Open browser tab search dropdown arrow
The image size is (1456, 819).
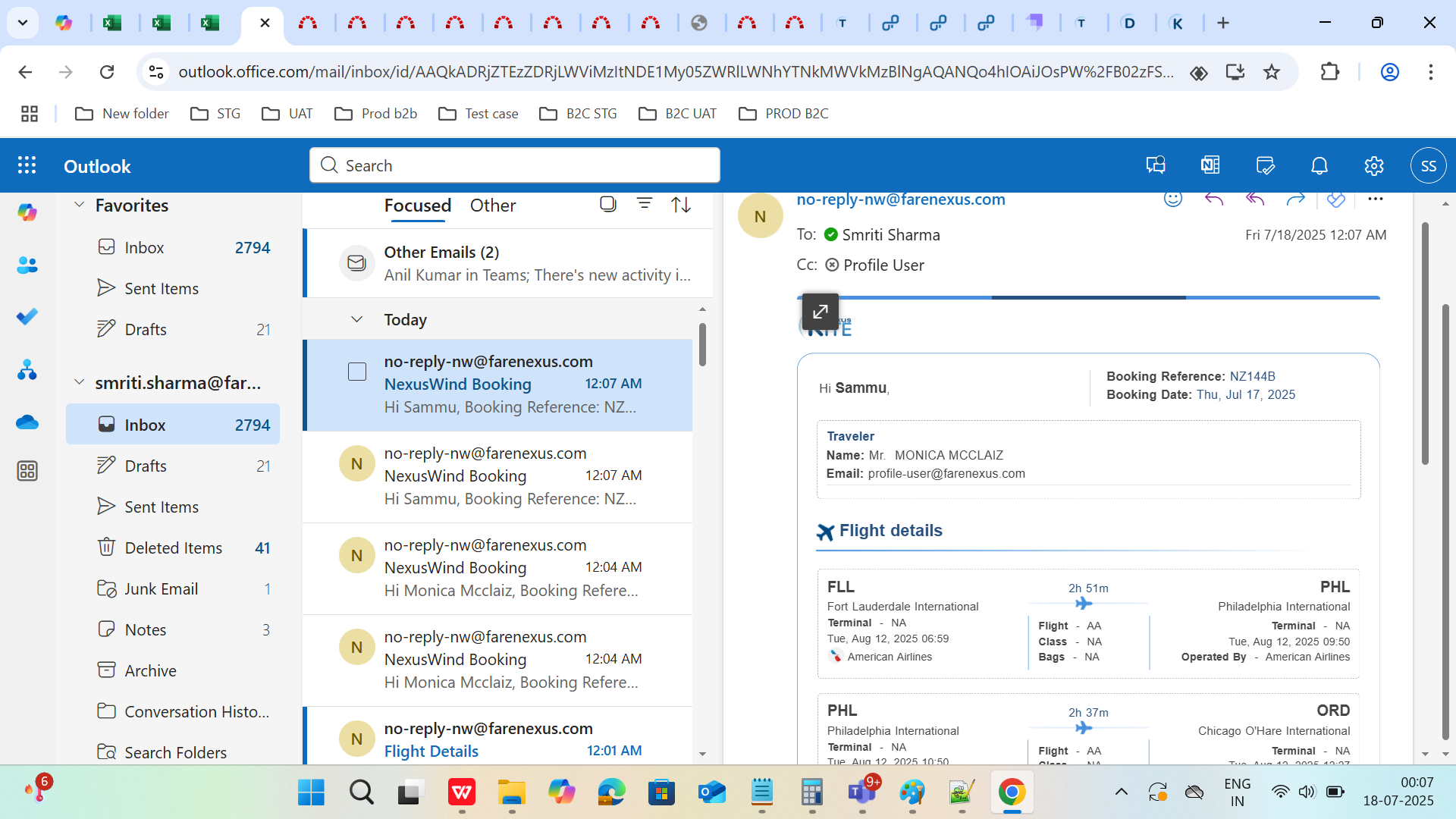tap(23, 23)
